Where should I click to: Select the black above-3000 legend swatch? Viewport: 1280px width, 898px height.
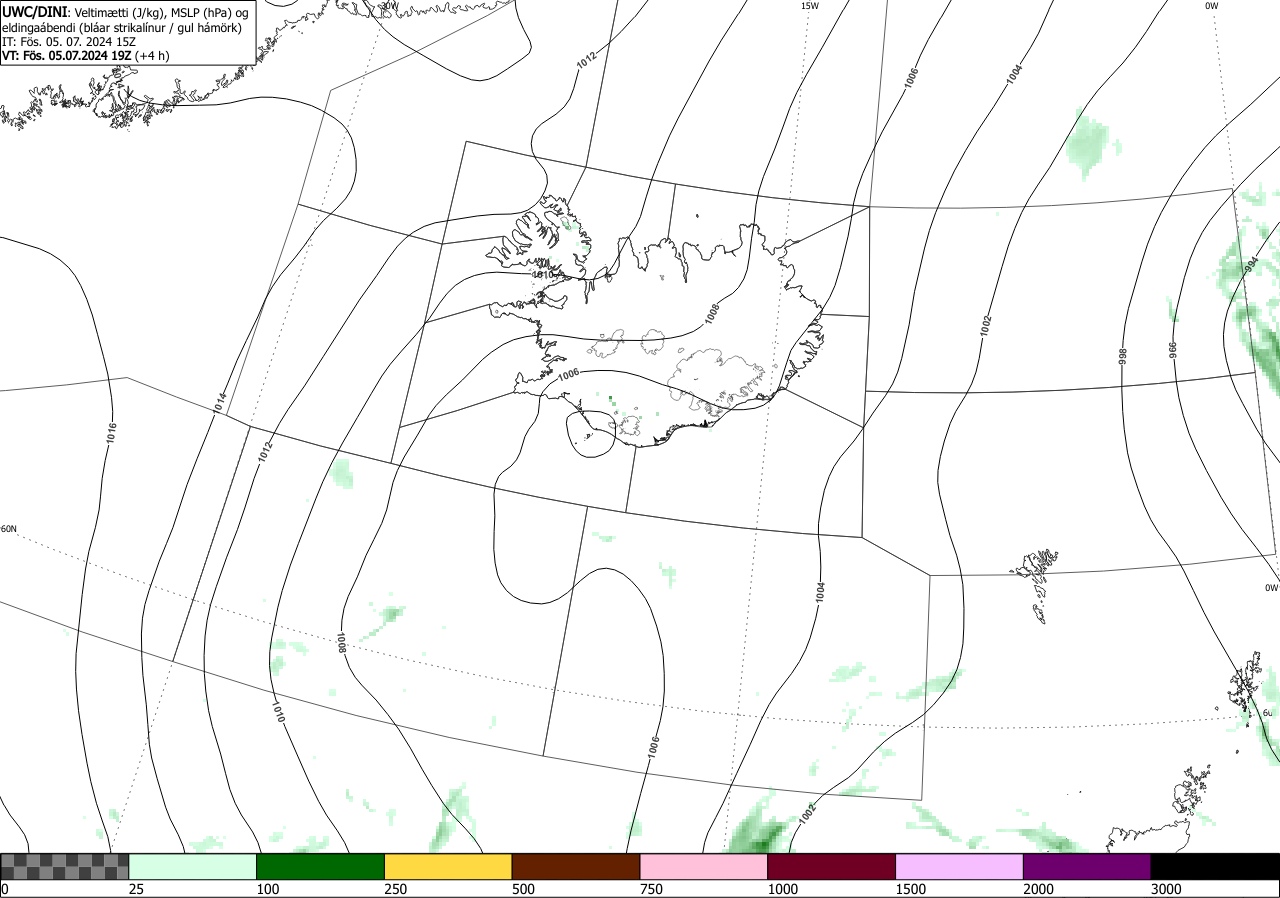1215,866
